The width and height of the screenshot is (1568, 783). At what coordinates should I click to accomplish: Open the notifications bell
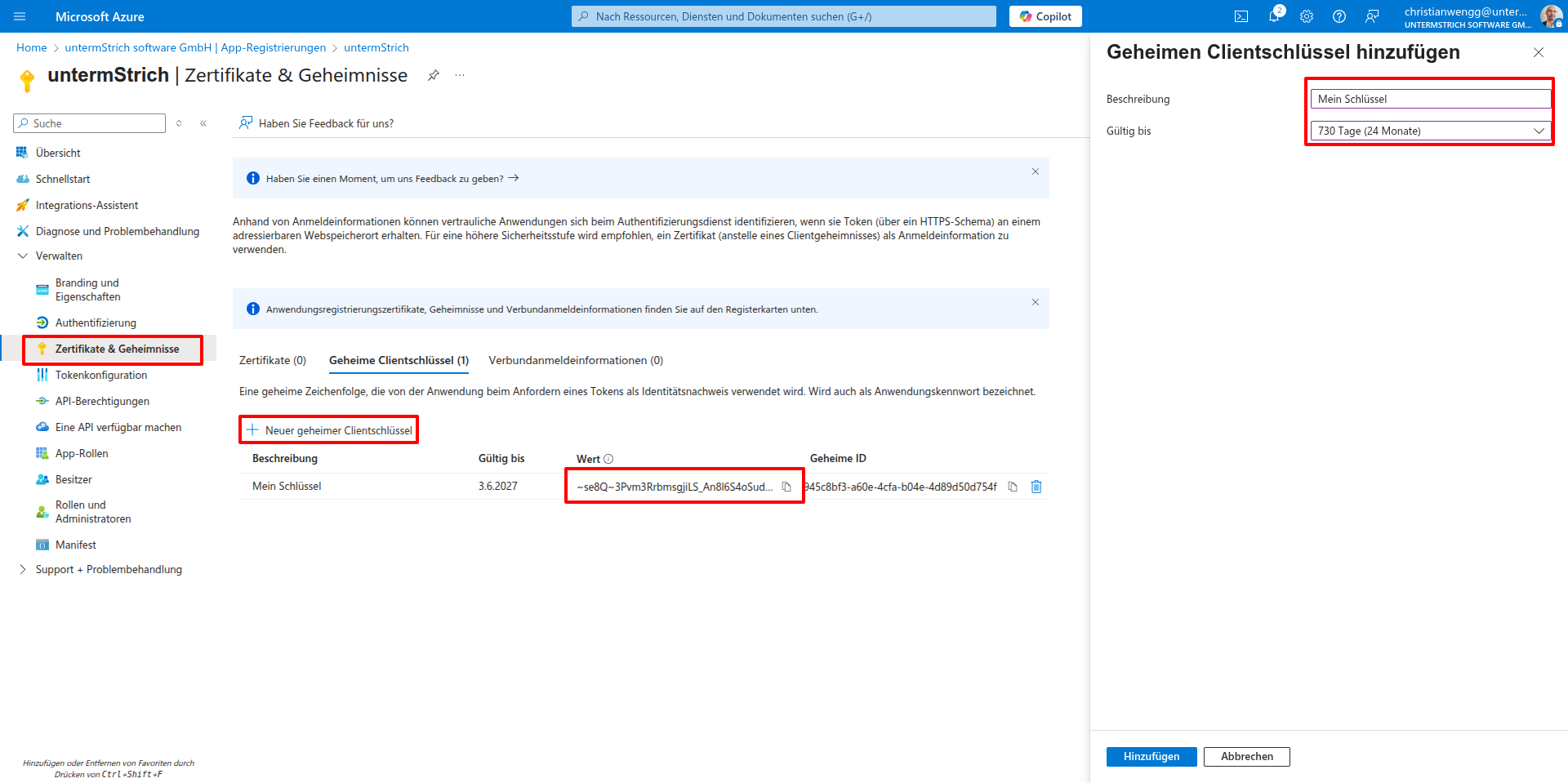[x=1274, y=16]
